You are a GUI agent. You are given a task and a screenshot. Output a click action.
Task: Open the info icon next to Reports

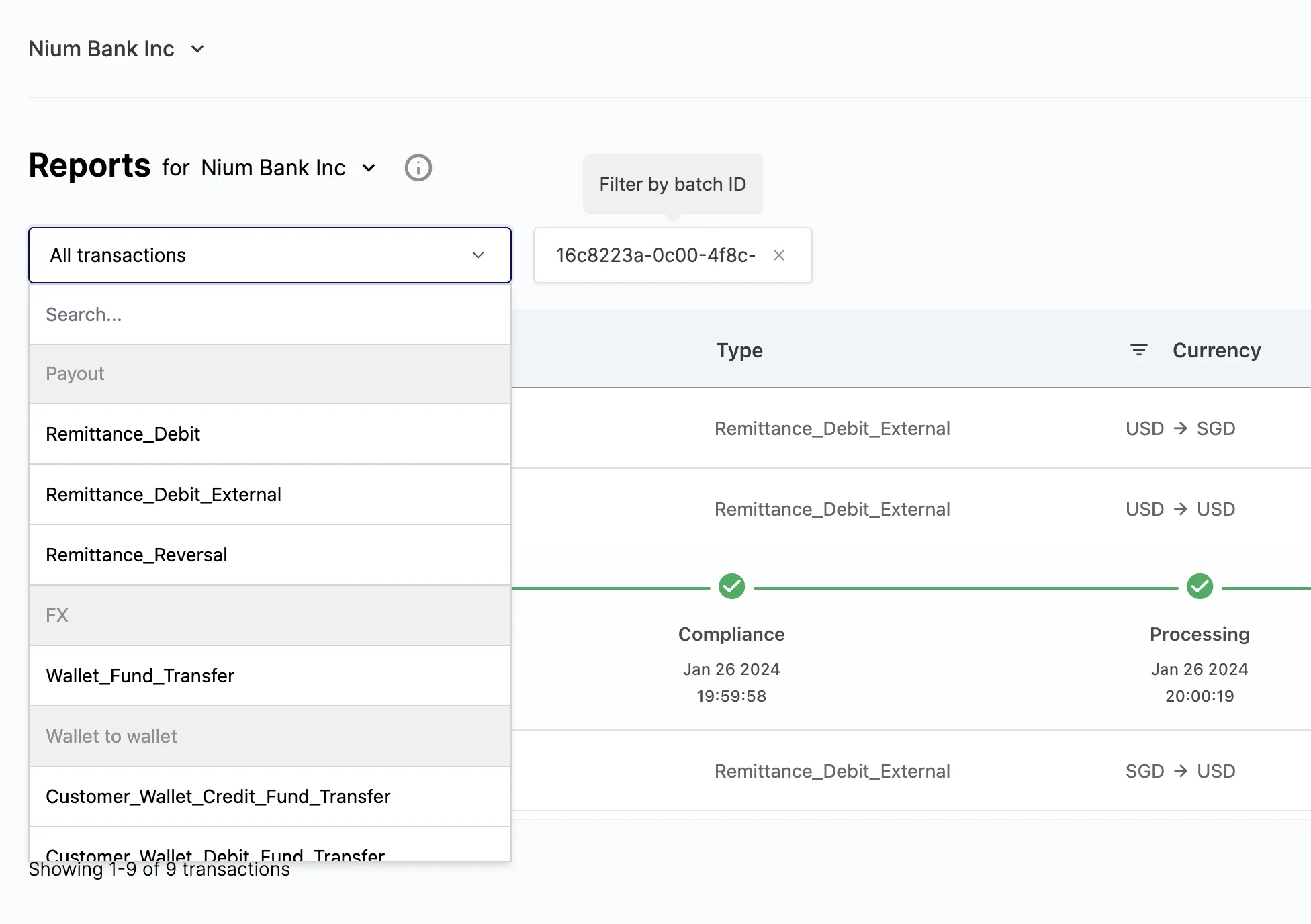pyautogui.click(x=418, y=168)
